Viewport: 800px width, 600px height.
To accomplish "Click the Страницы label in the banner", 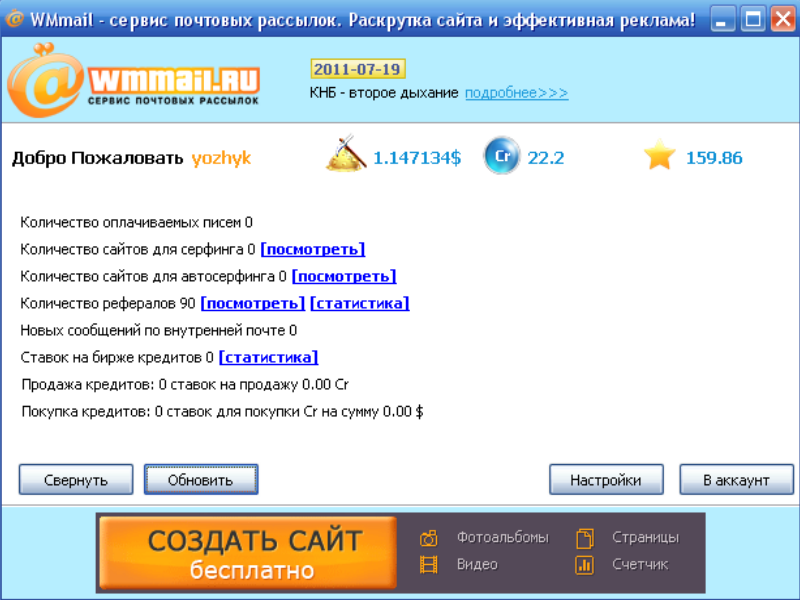I will 645,537.
